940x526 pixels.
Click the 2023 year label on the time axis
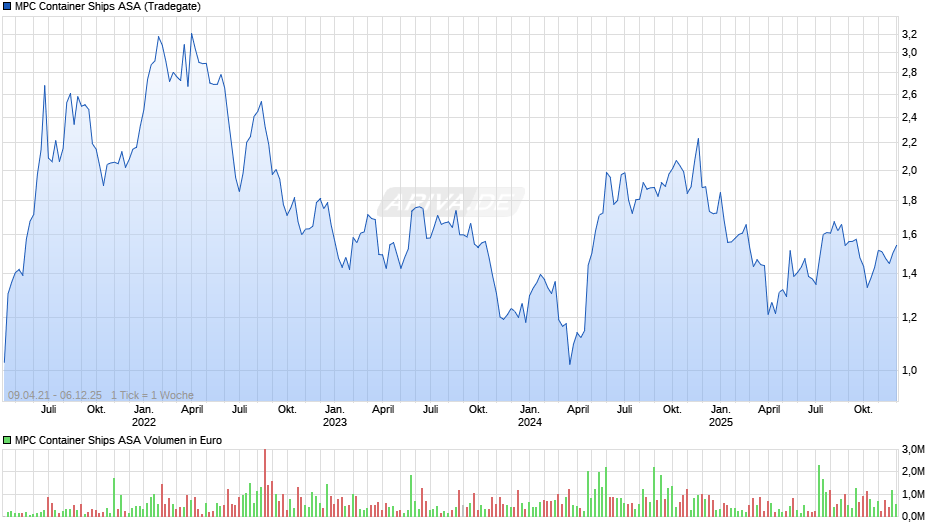[335, 422]
